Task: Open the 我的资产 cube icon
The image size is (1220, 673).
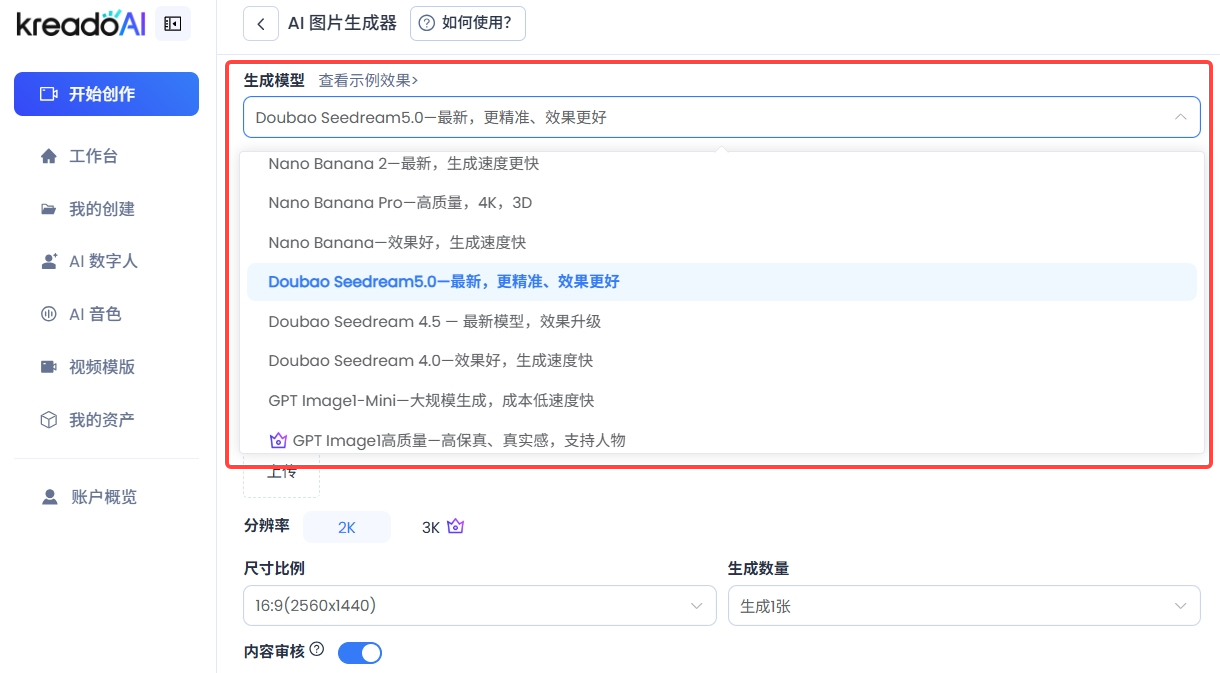Action: click(x=48, y=420)
